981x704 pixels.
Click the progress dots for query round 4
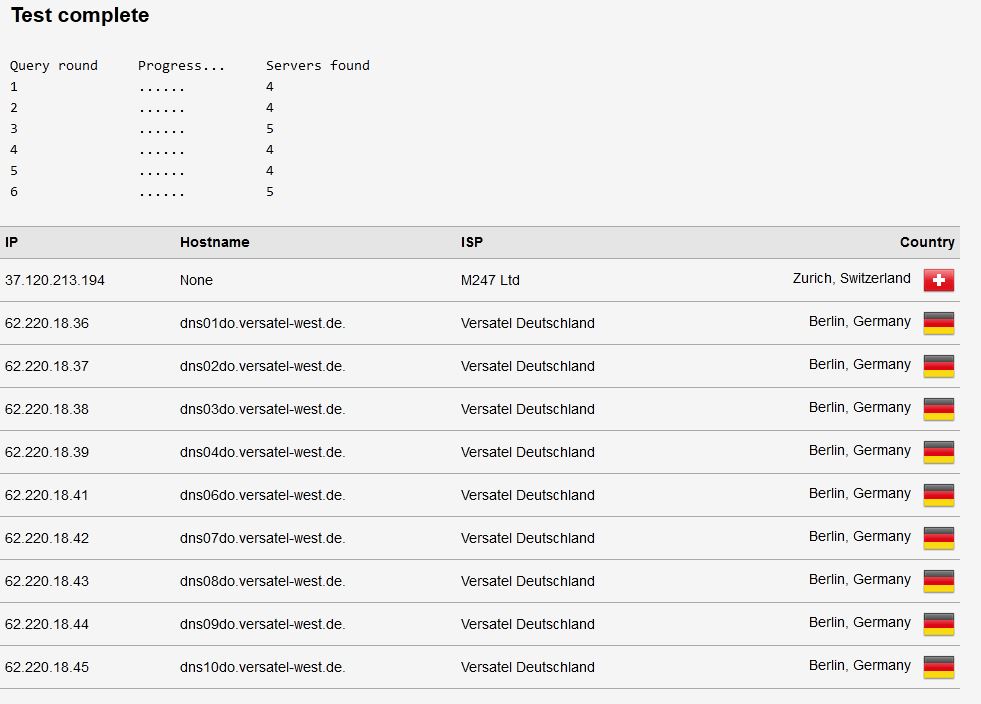point(161,153)
